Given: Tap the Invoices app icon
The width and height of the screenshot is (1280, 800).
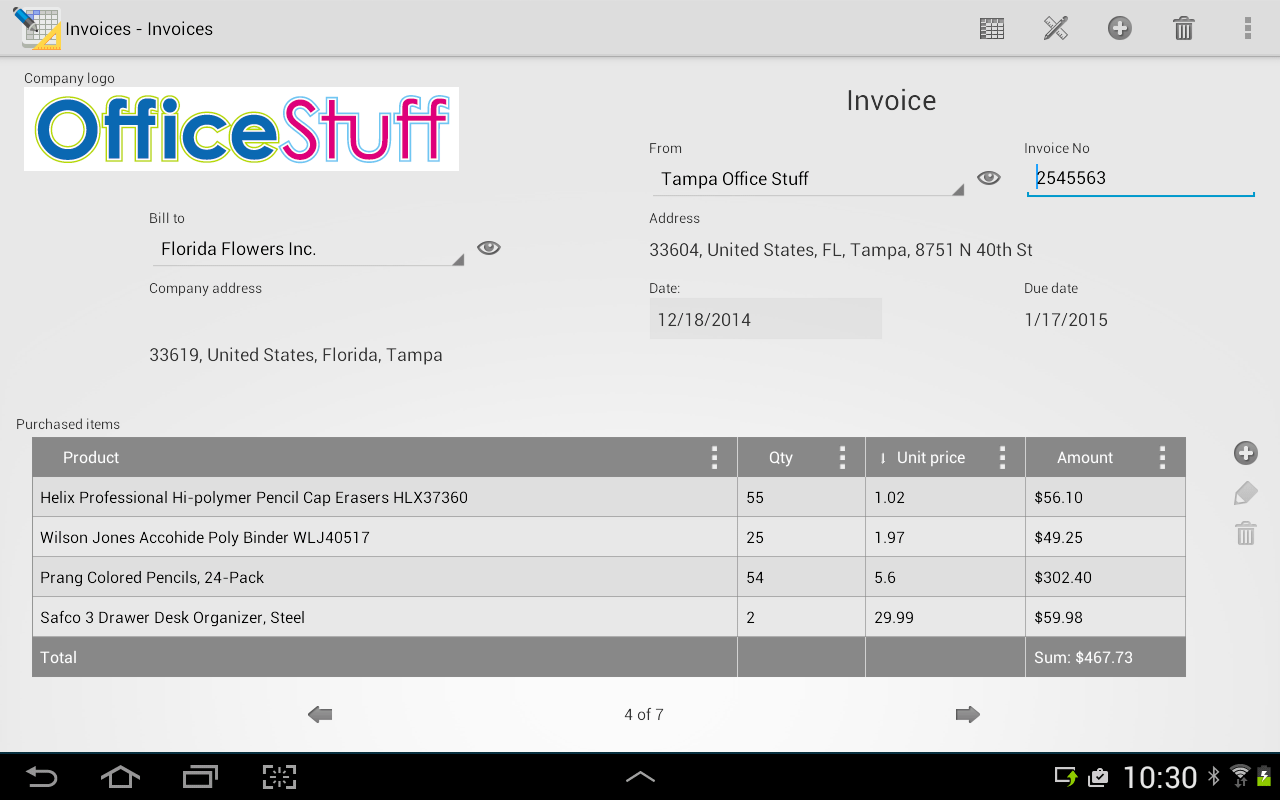Looking at the screenshot, I should tap(38, 28).
